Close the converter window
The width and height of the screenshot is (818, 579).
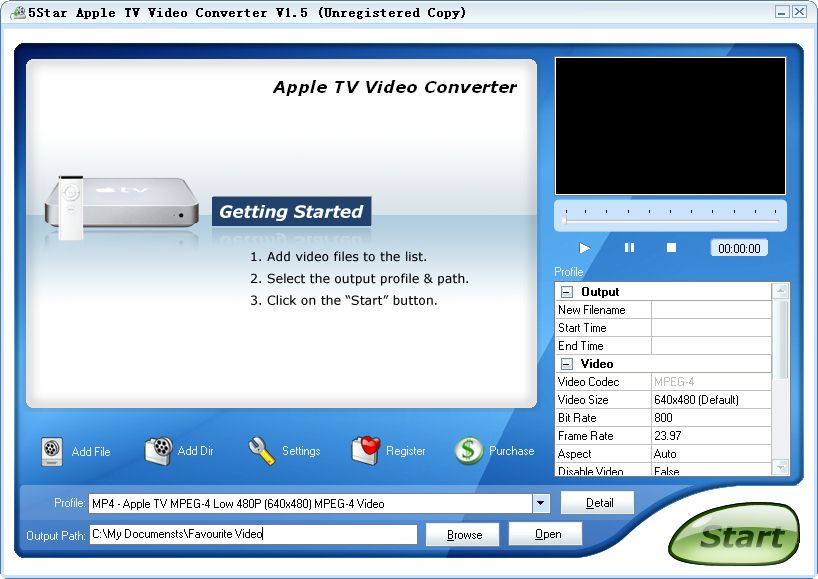pyautogui.click(x=799, y=12)
